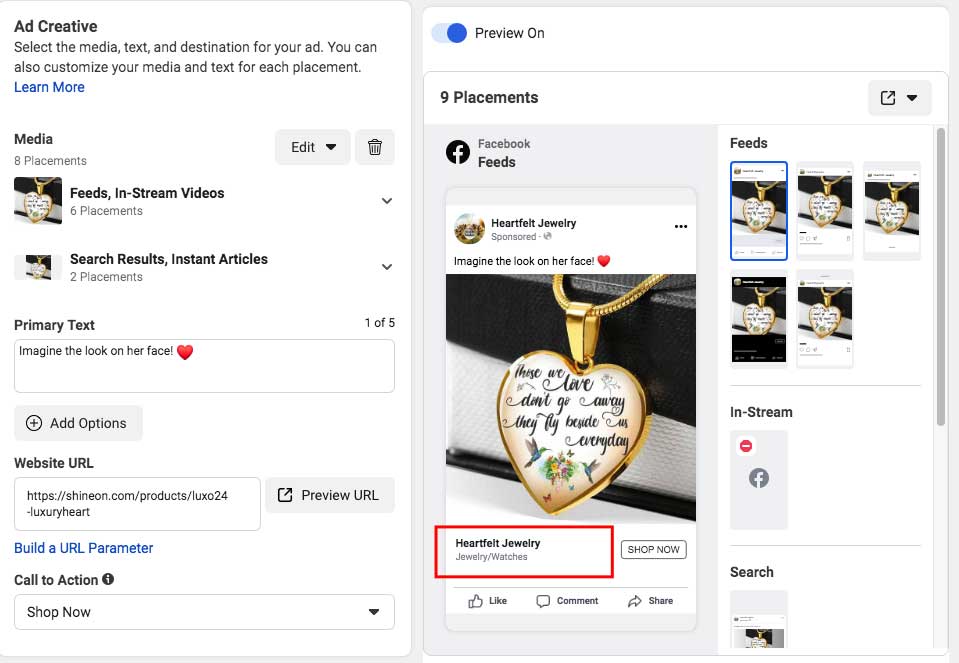Select the third Feeds preview thumbnail
The width and height of the screenshot is (959, 663).
[x=892, y=211]
